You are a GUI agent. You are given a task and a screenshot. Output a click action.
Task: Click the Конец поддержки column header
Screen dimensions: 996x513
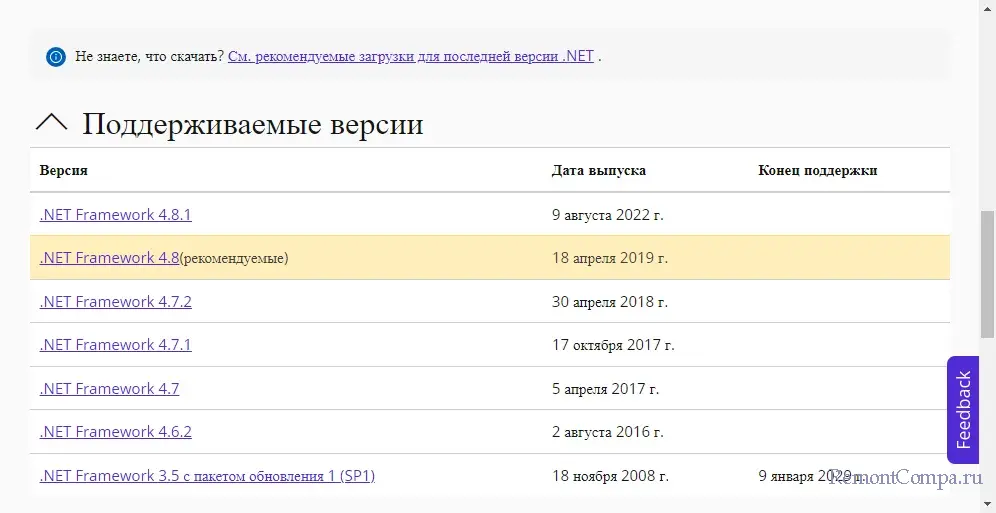click(x=817, y=170)
